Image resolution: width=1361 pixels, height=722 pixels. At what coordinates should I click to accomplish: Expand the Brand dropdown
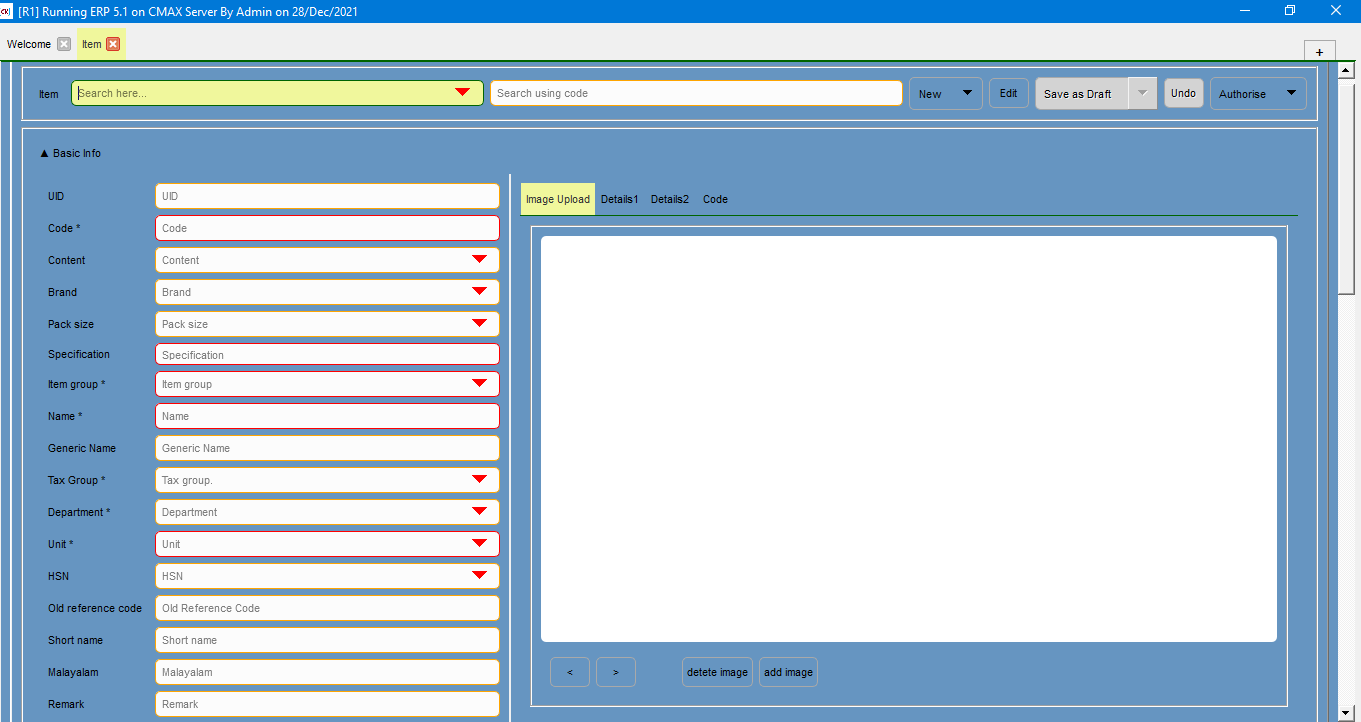pos(479,292)
